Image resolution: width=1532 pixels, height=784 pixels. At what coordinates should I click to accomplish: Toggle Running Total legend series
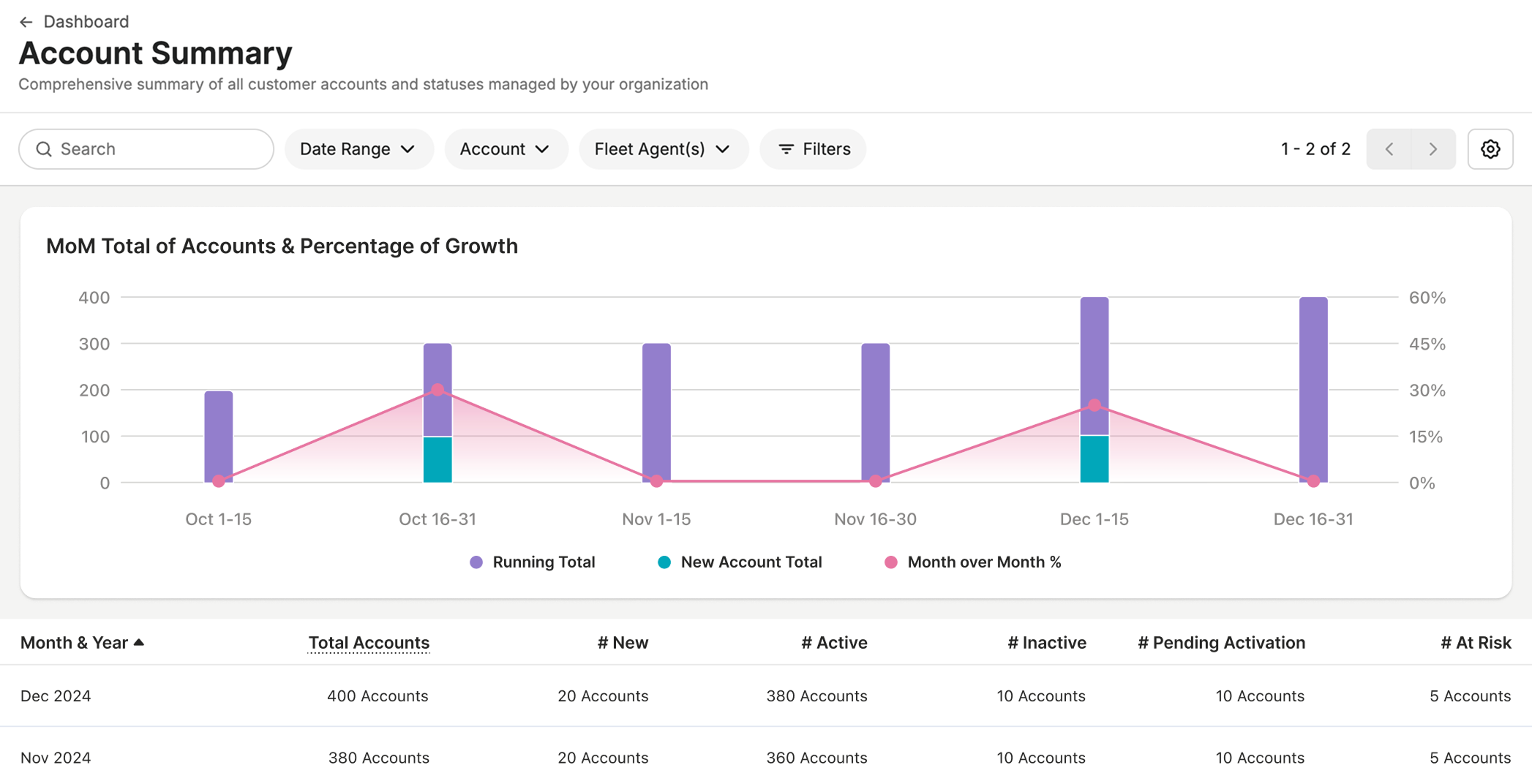click(533, 562)
